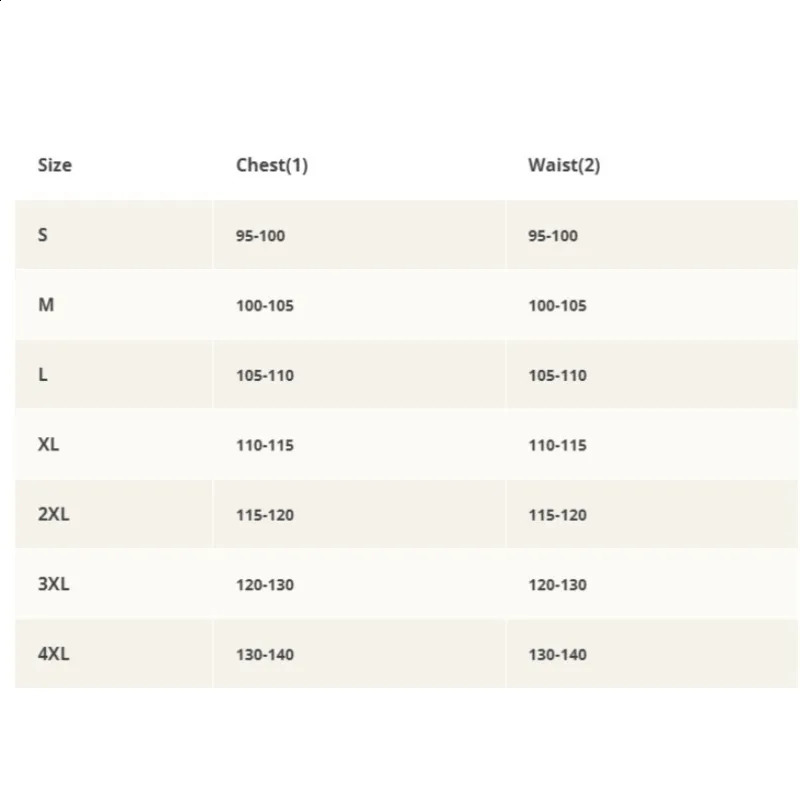Click waist value 115-120 for size 2XL
Screen dimensions: 800x800
[x=557, y=516]
